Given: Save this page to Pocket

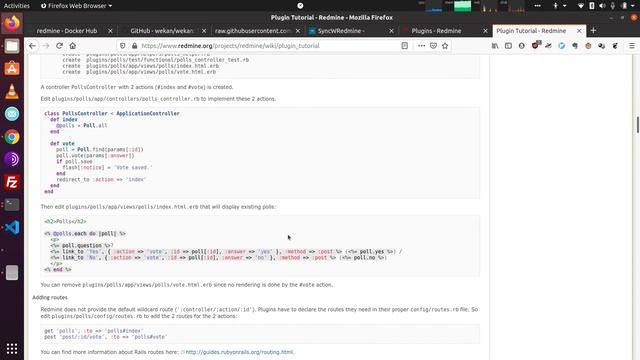Looking at the screenshot, I should pos(433,46).
